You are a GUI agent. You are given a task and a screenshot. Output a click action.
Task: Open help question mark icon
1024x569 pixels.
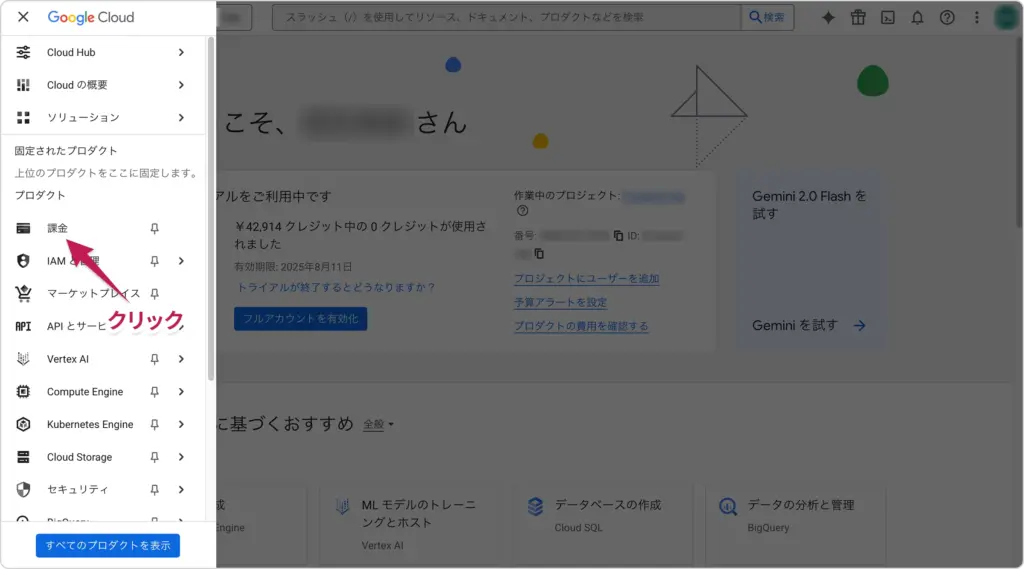click(x=947, y=18)
